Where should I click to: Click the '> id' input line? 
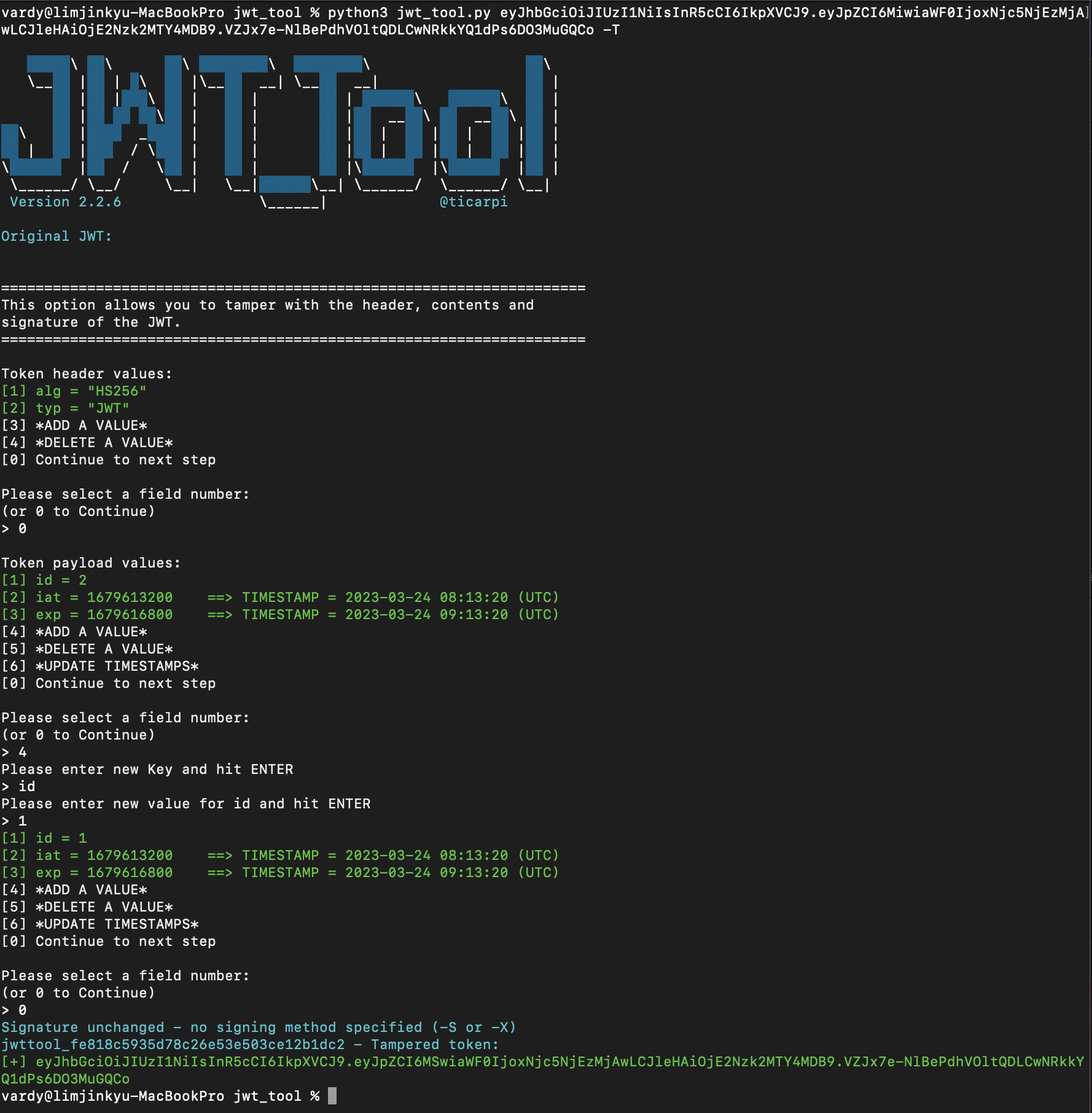pos(18,787)
